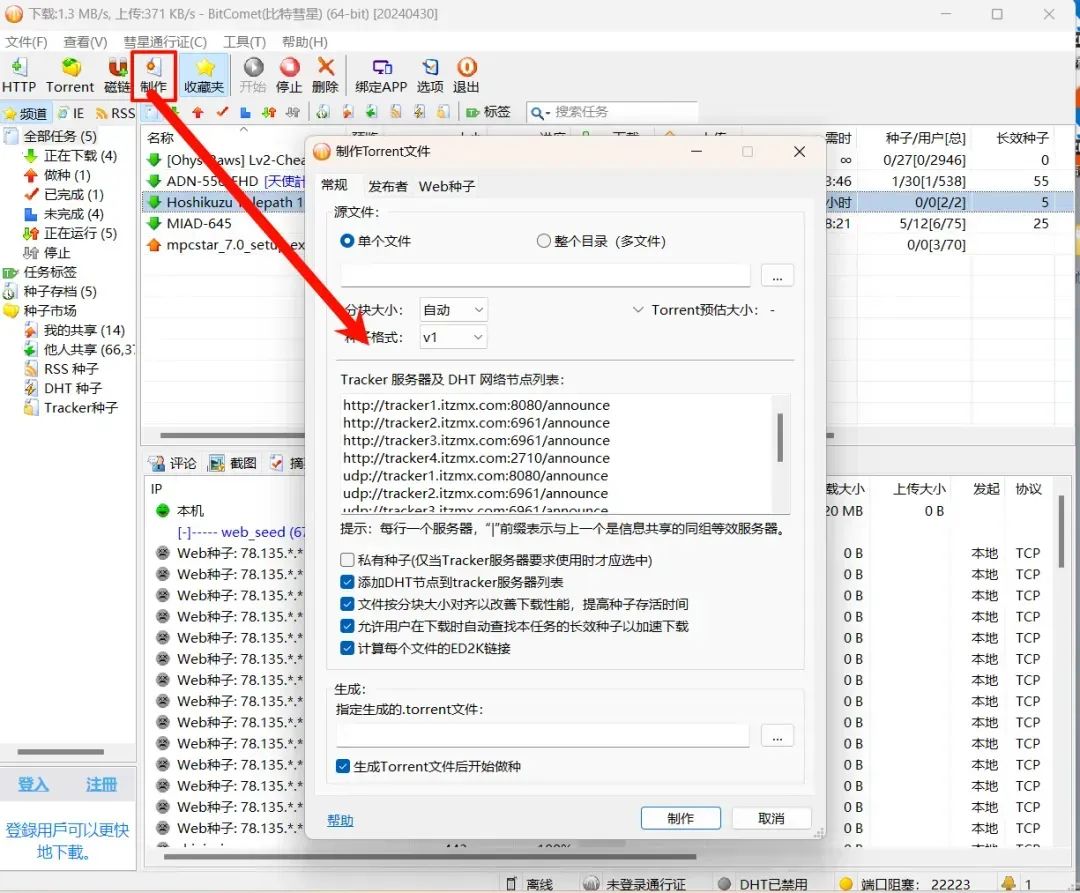The height and width of the screenshot is (893, 1080).
Task: Open the 帮助(H) menu
Action: (304, 42)
